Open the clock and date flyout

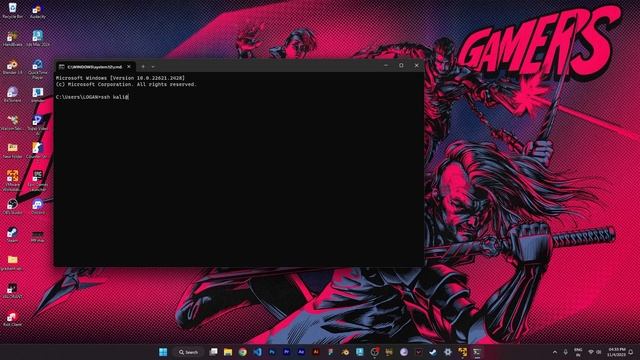(616, 352)
